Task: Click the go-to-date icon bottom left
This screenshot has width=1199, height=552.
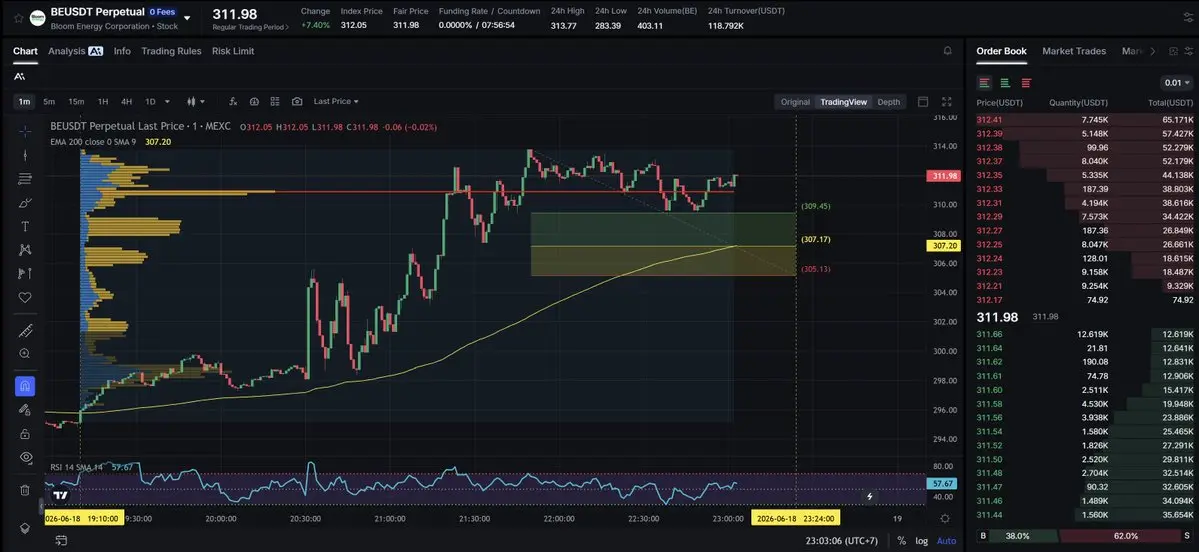Action: (x=61, y=541)
